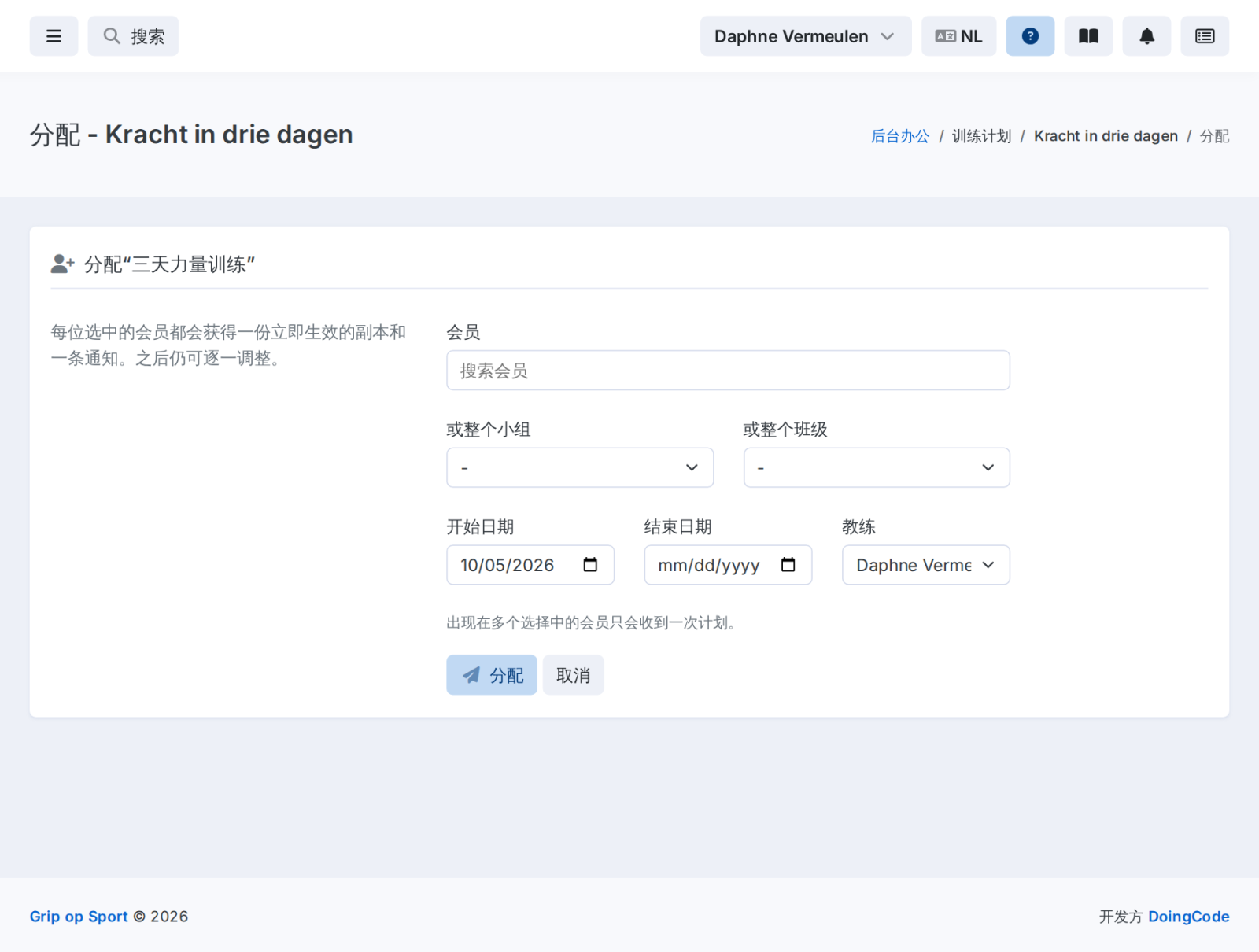Open the DoingCode footer link

[1188, 917]
